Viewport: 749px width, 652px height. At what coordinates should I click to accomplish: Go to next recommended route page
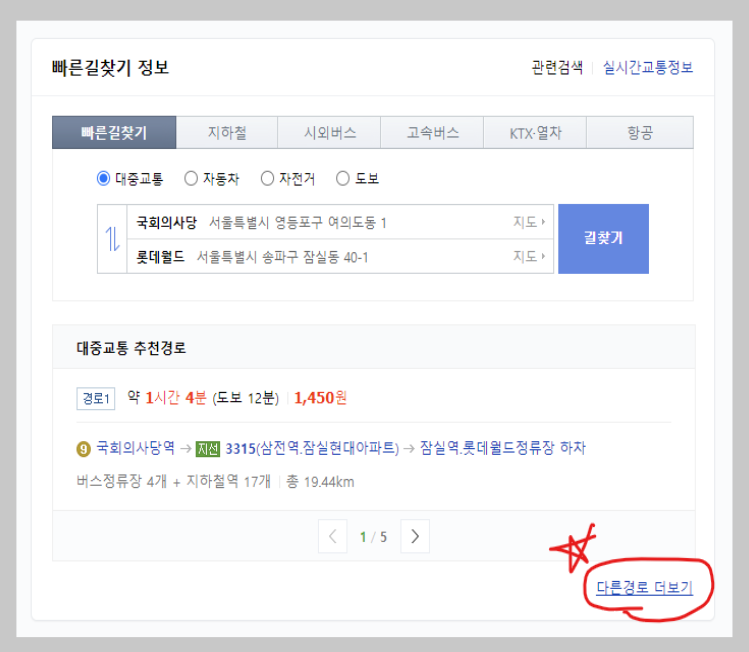click(415, 536)
